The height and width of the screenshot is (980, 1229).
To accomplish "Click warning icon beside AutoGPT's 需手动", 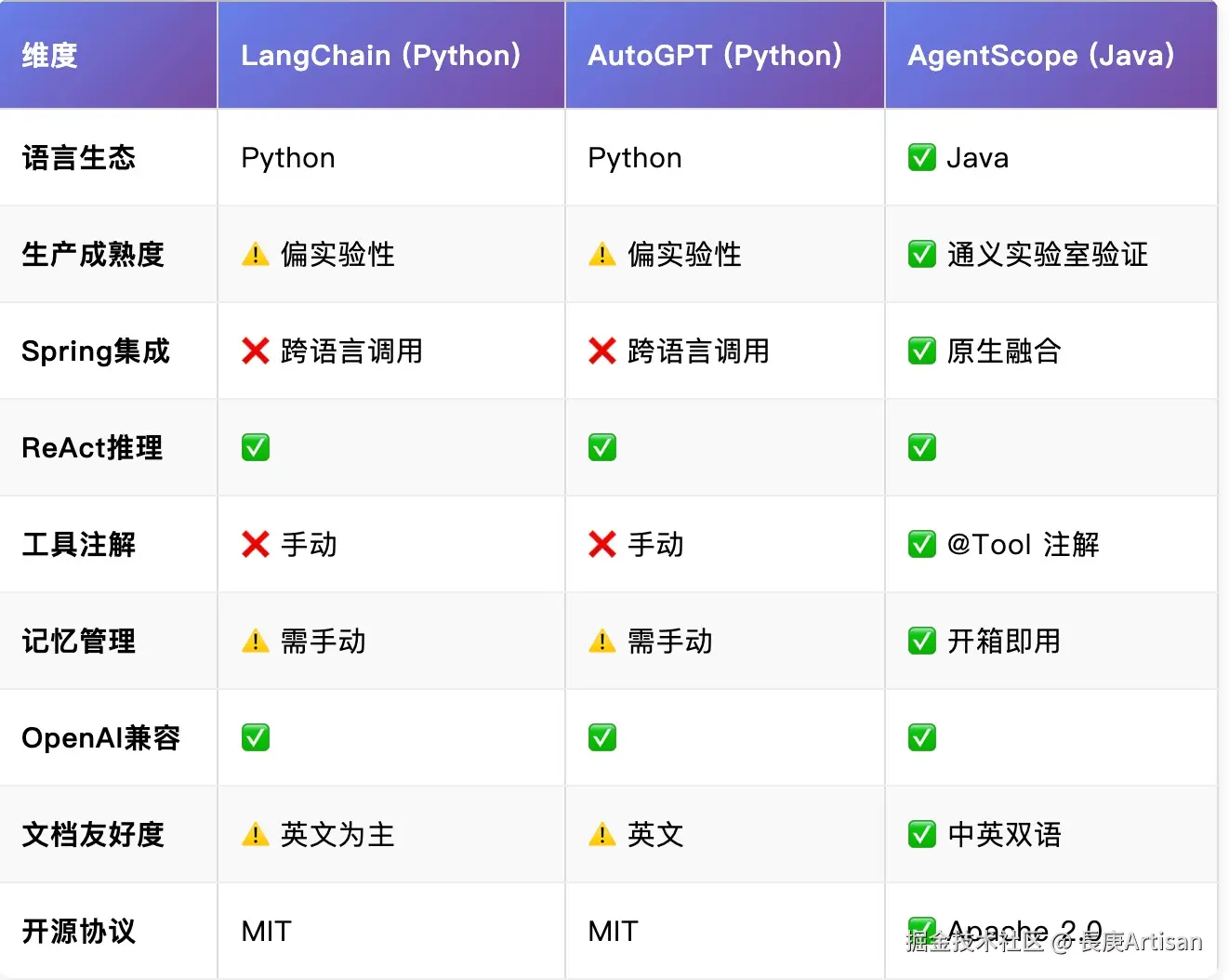I will tap(601, 641).
